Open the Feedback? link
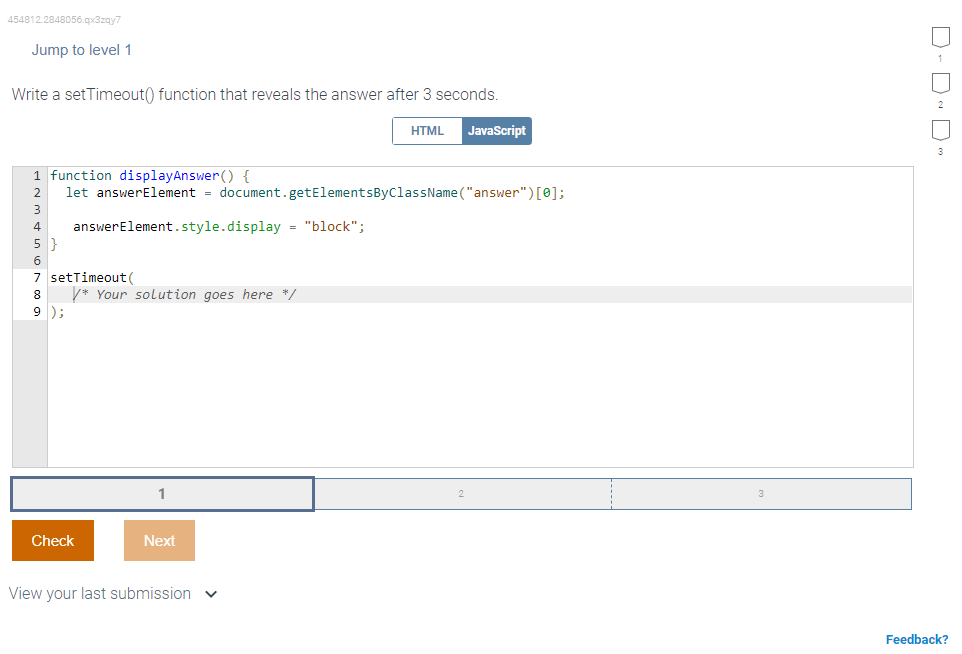 [x=917, y=639]
